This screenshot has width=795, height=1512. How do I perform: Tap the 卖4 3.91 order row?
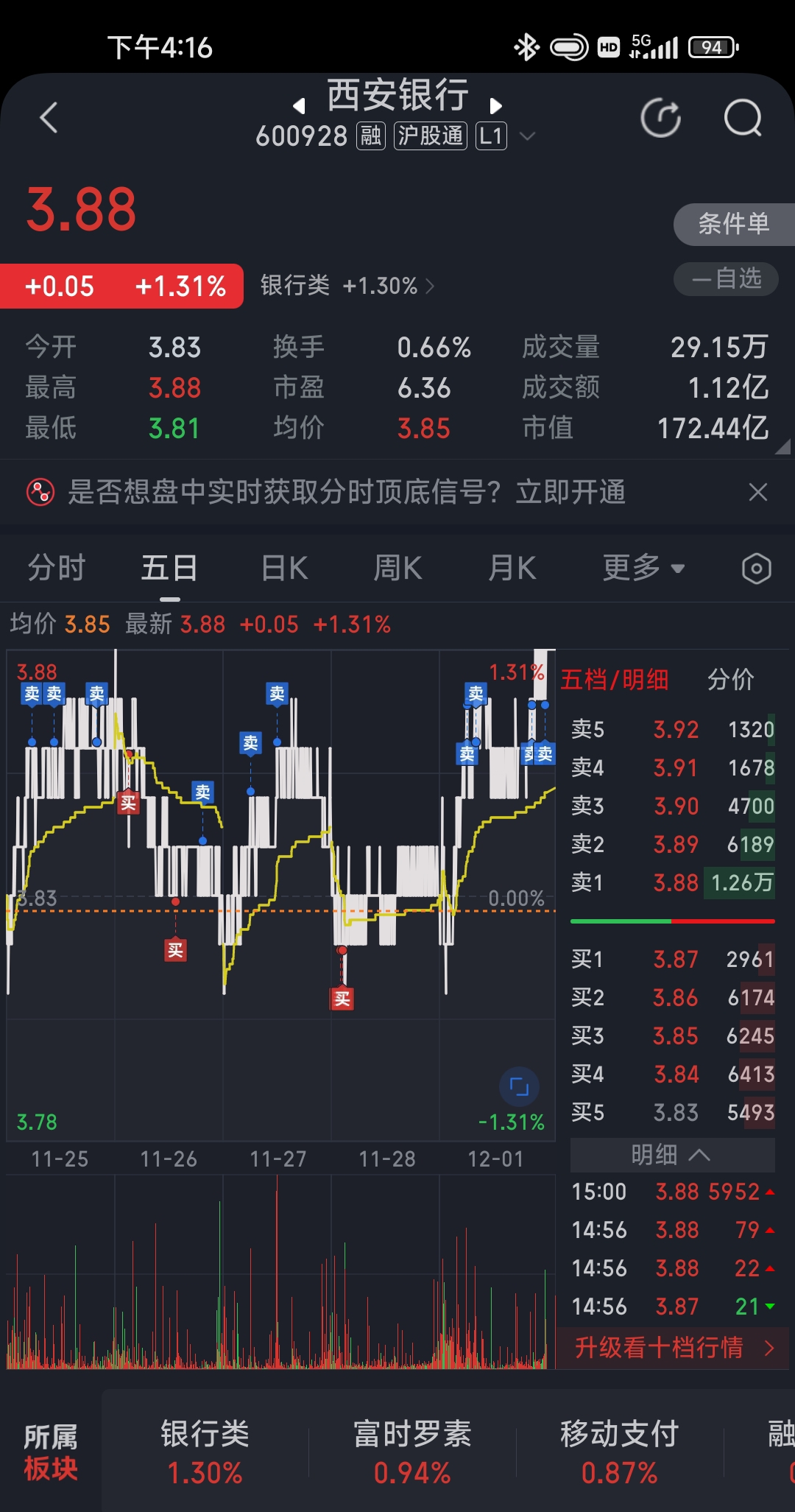tap(672, 768)
